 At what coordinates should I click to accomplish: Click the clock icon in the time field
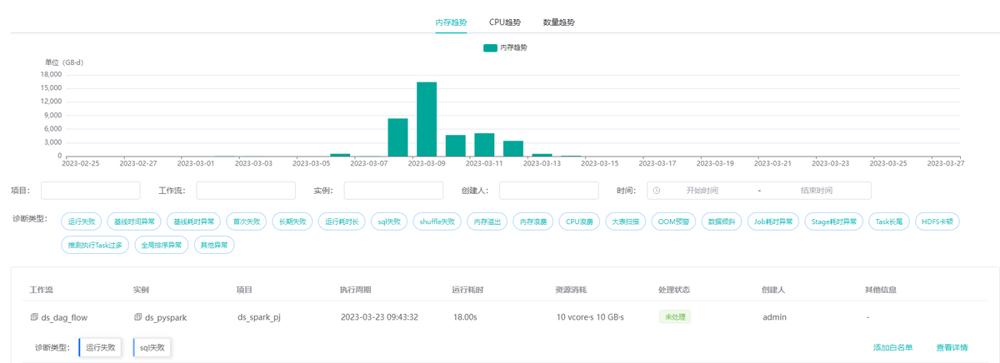[657, 190]
